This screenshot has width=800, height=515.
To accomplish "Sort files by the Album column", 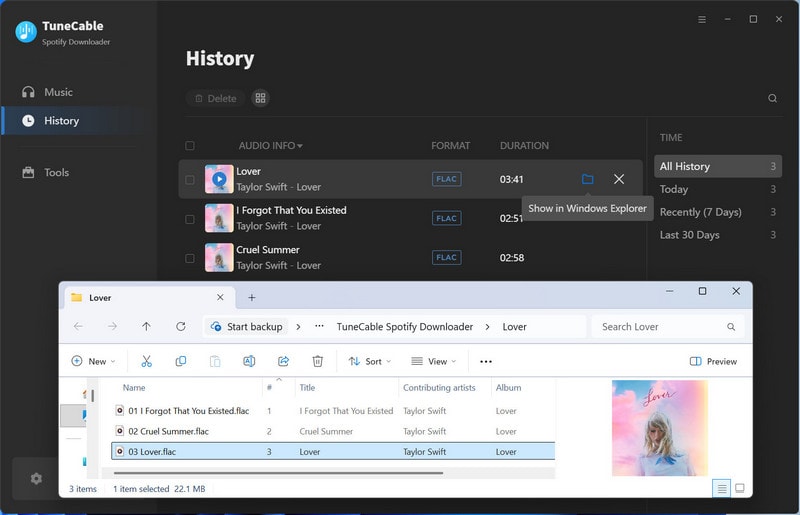I will [509, 388].
